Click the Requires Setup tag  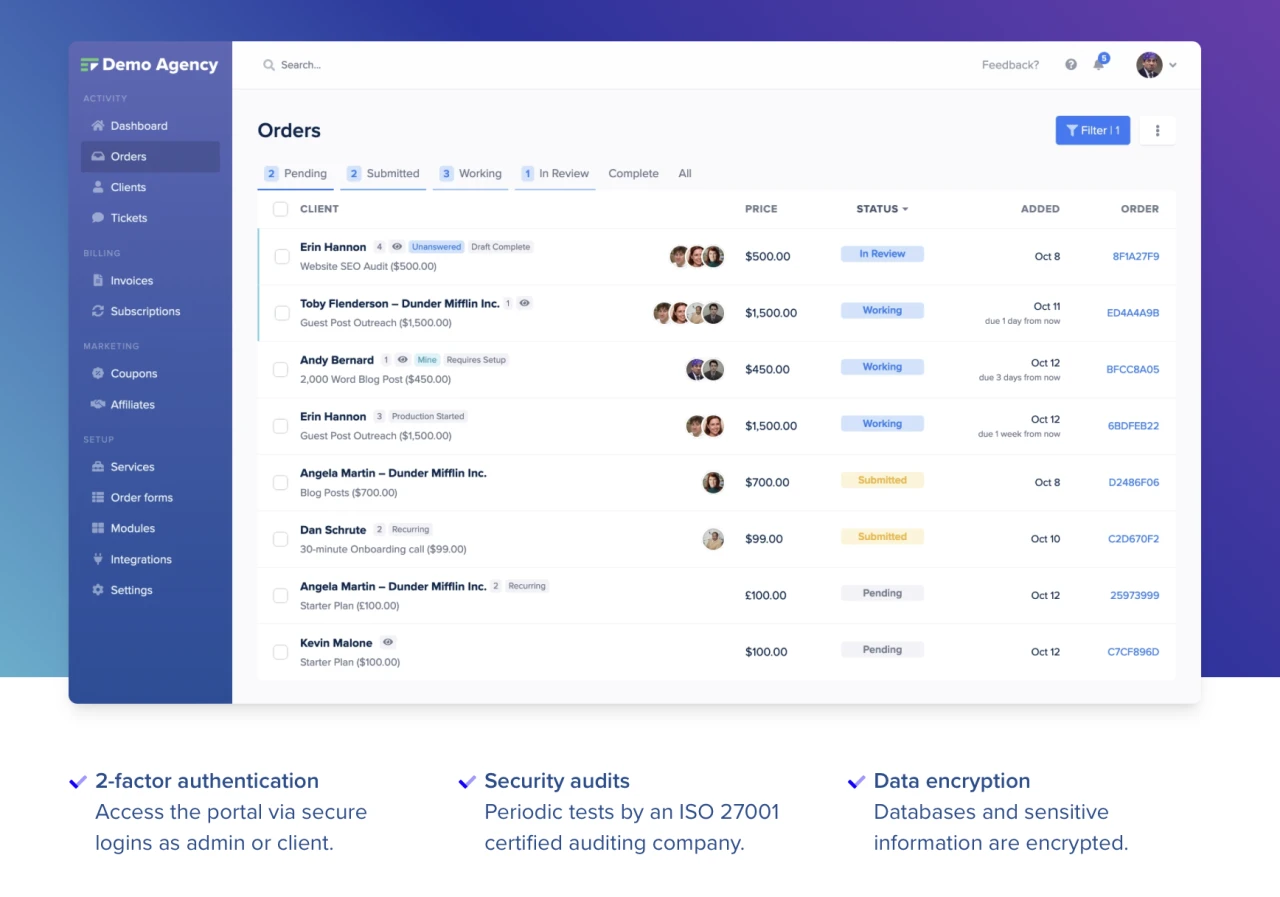click(x=476, y=360)
